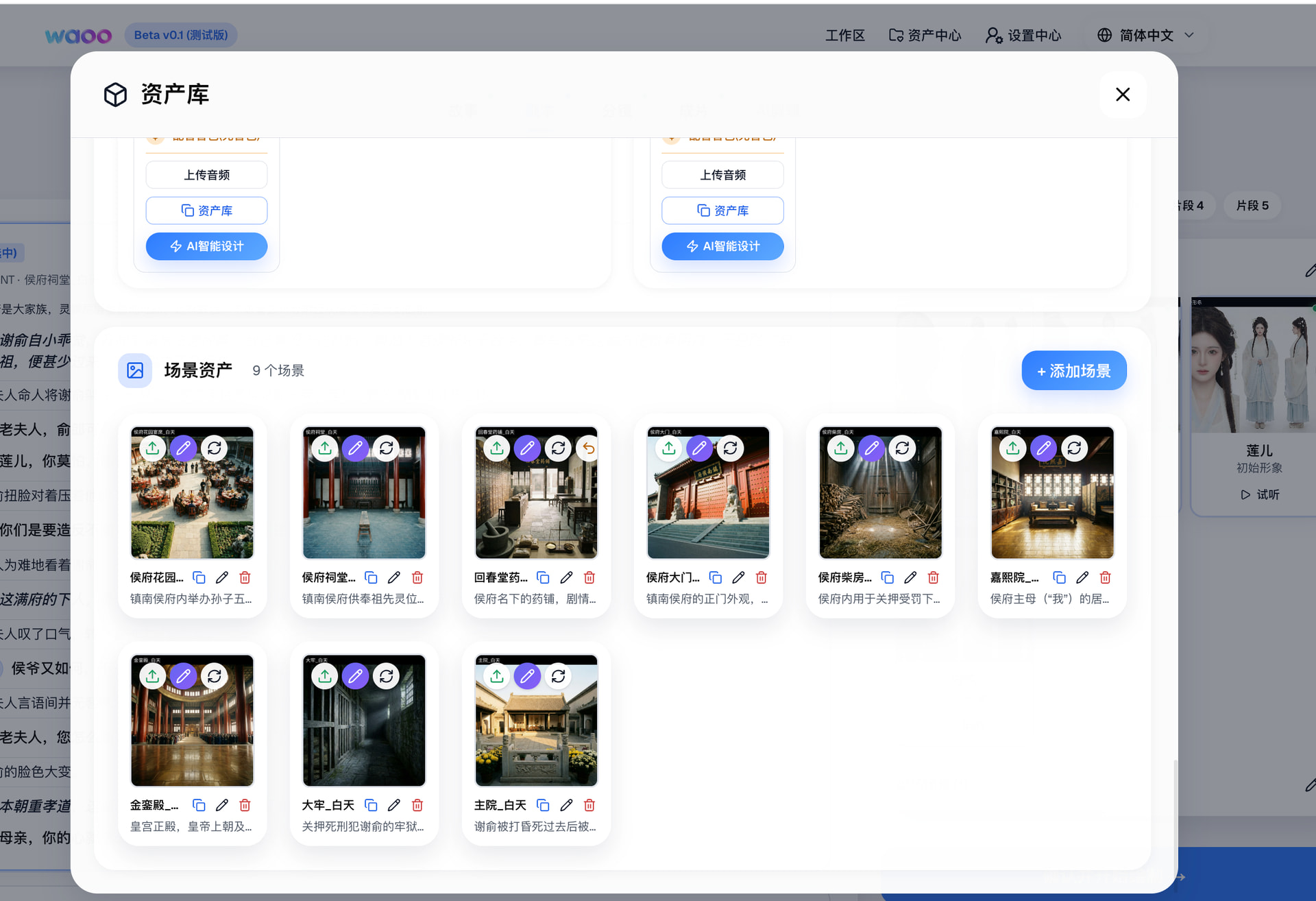Regenerate the 主院_白天 scene image
1316x901 pixels.
tap(559, 676)
